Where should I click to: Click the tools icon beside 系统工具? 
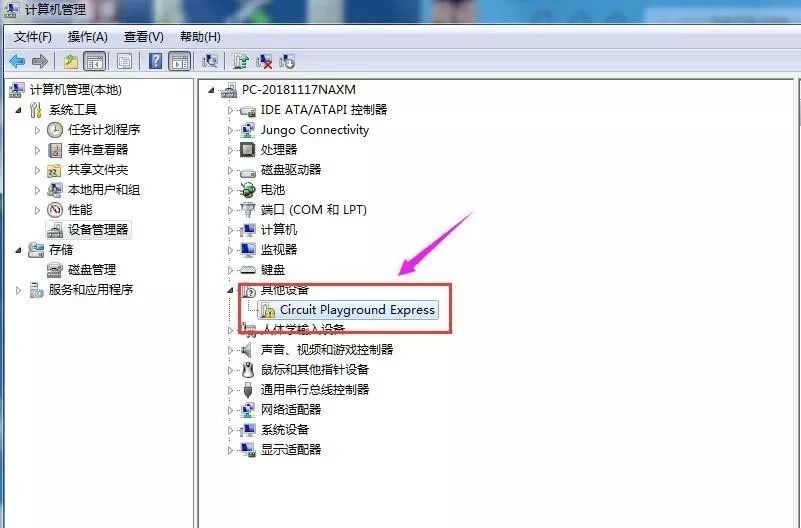36,110
